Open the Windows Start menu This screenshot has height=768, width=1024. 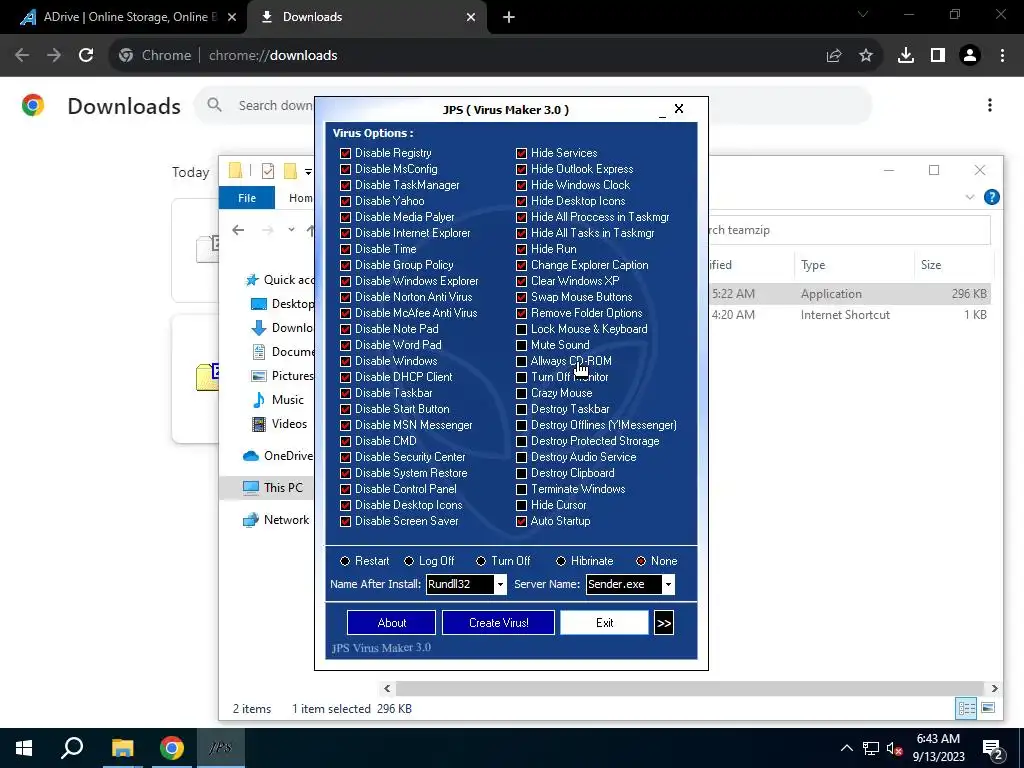coord(24,748)
